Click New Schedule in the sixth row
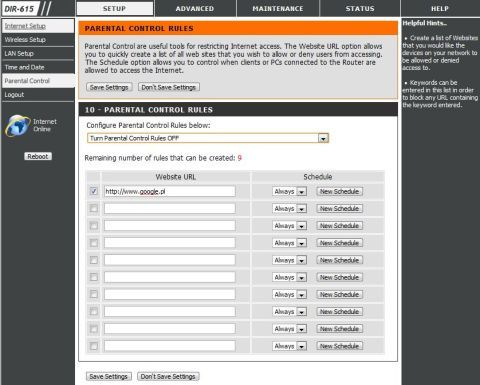This screenshot has height=385, width=480. point(339,277)
